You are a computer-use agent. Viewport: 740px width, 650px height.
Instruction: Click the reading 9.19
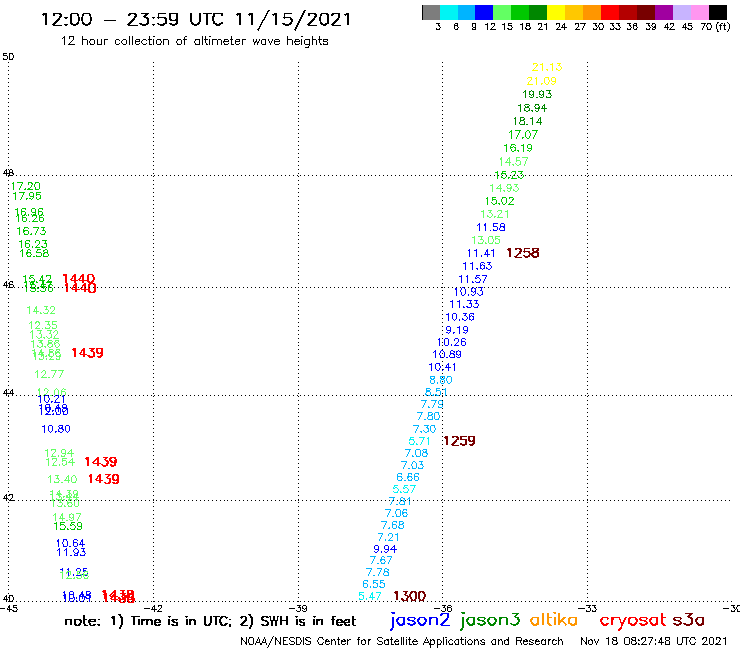457,329
